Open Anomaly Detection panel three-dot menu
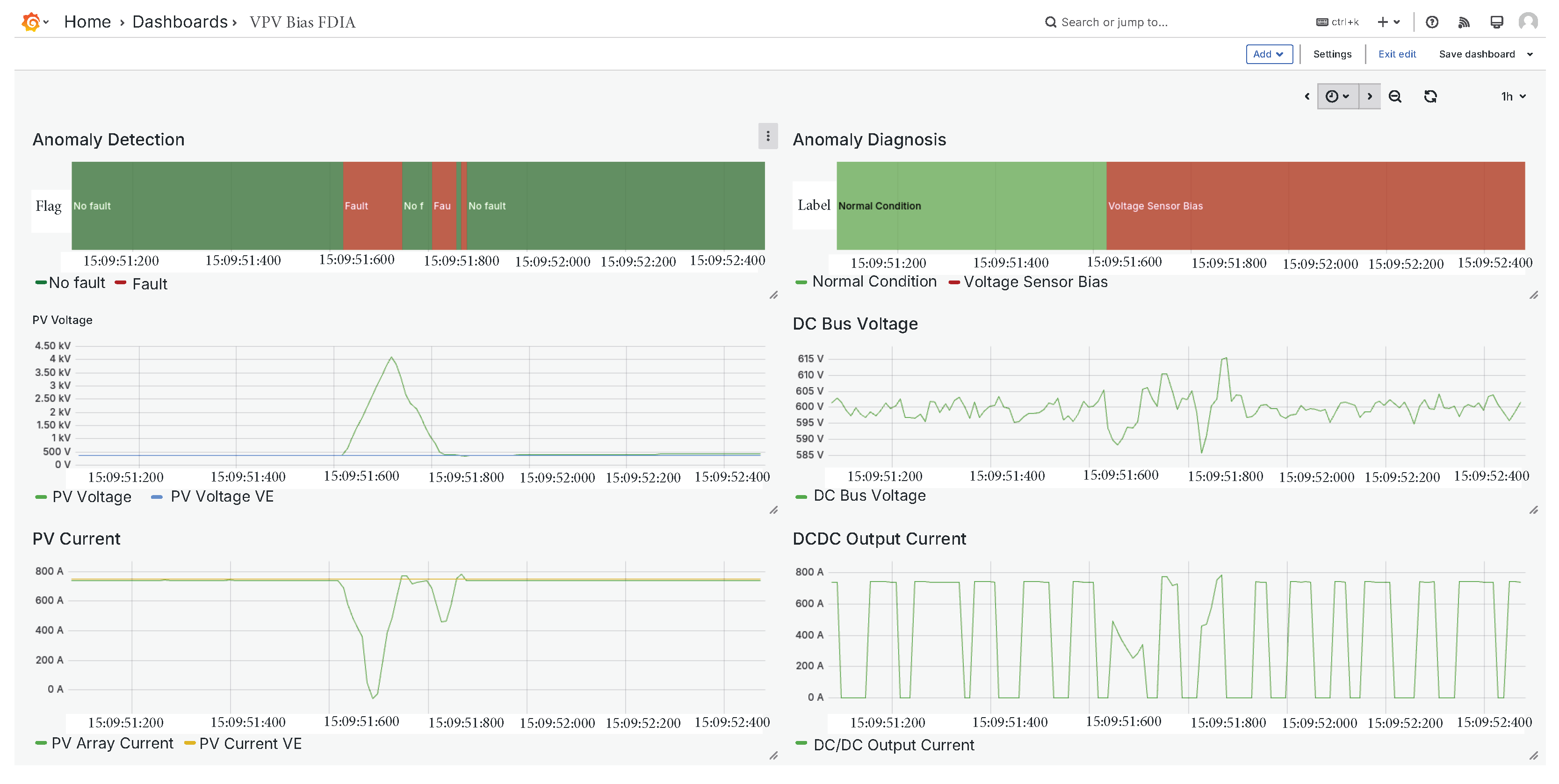The image size is (1559, 784). [767, 136]
